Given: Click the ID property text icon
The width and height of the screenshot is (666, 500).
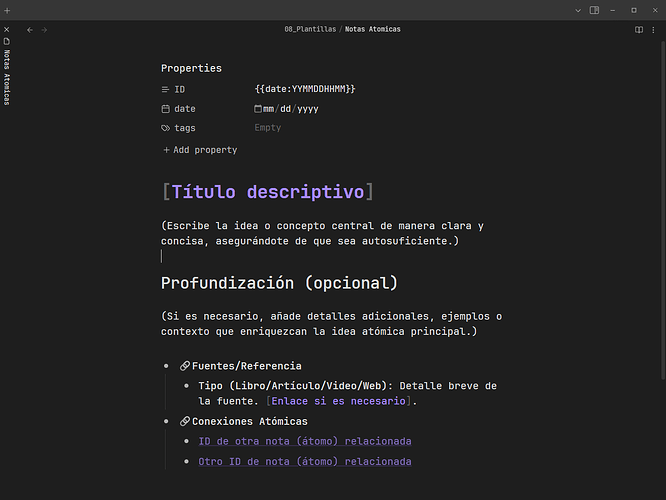Looking at the screenshot, I should coord(165,89).
